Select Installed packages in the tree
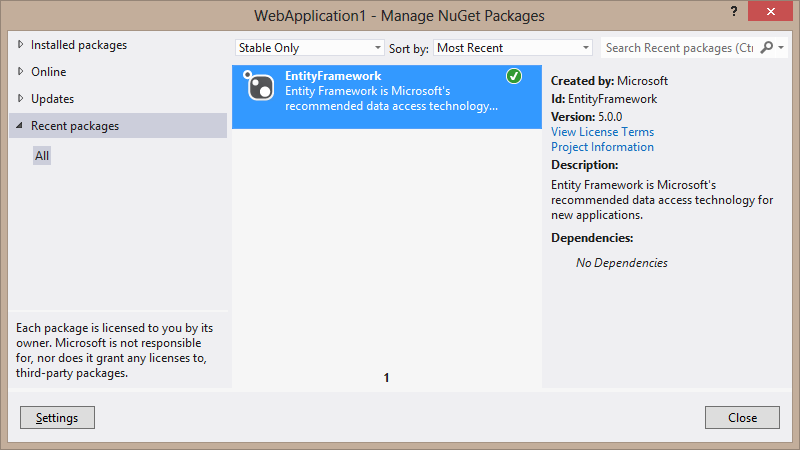 [79, 45]
